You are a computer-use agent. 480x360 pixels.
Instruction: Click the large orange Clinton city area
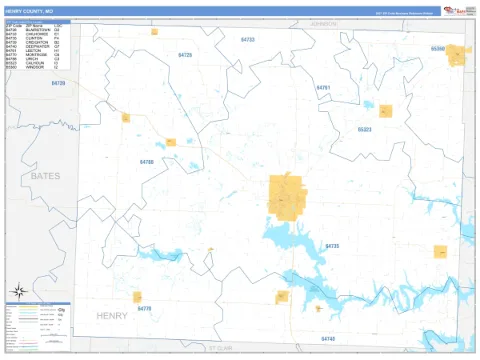(x=287, y=197)
